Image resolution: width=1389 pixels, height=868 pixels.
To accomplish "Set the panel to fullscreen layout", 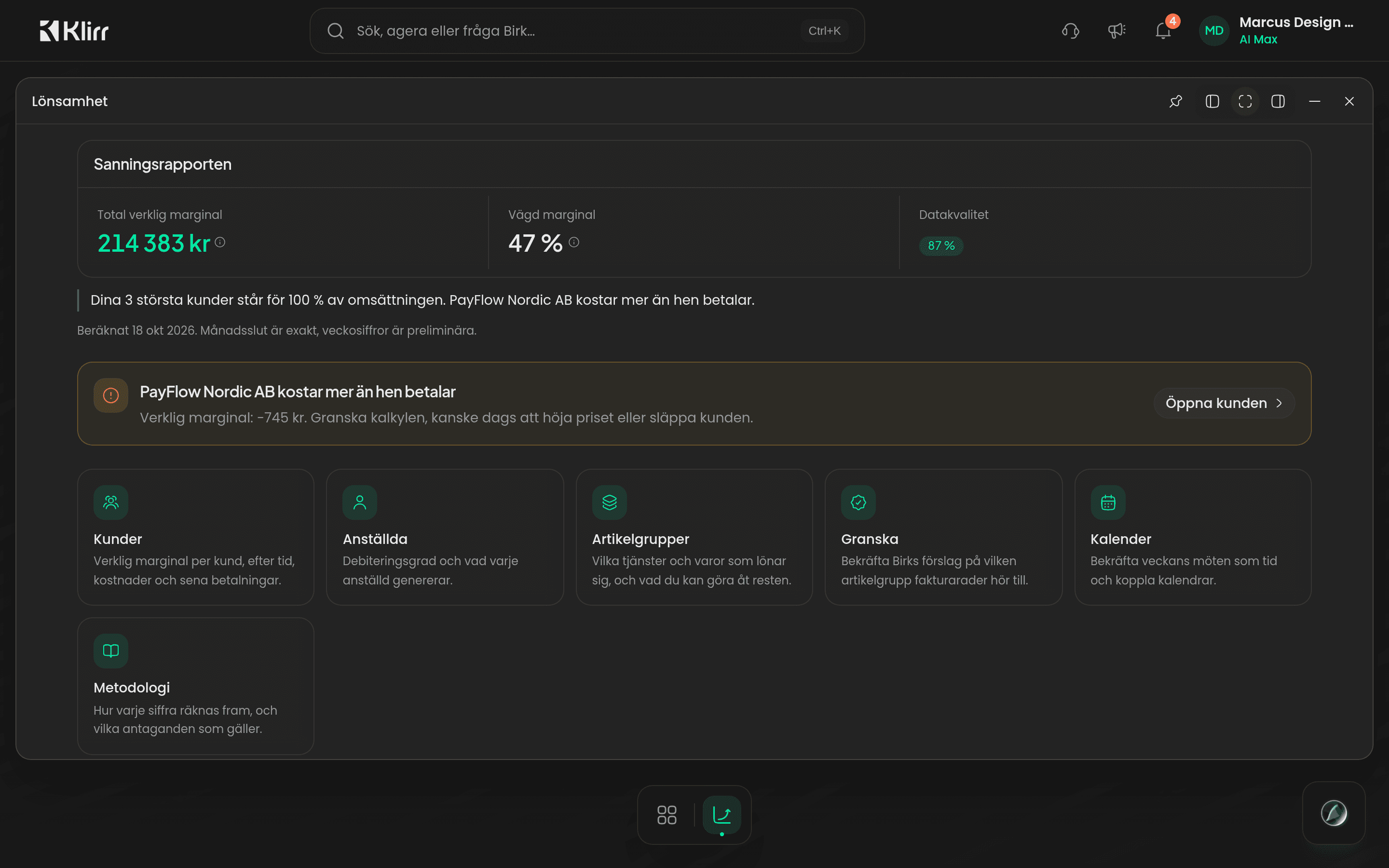I will click(1245, 102).
